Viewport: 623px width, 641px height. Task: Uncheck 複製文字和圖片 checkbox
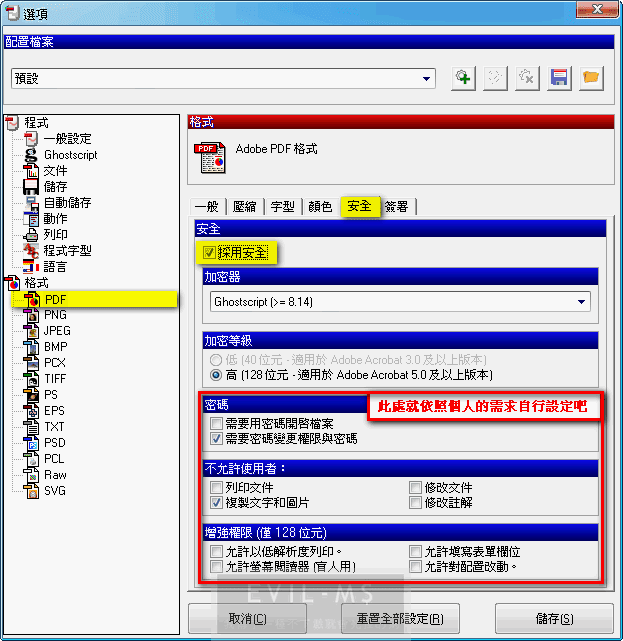click(216, 502)
